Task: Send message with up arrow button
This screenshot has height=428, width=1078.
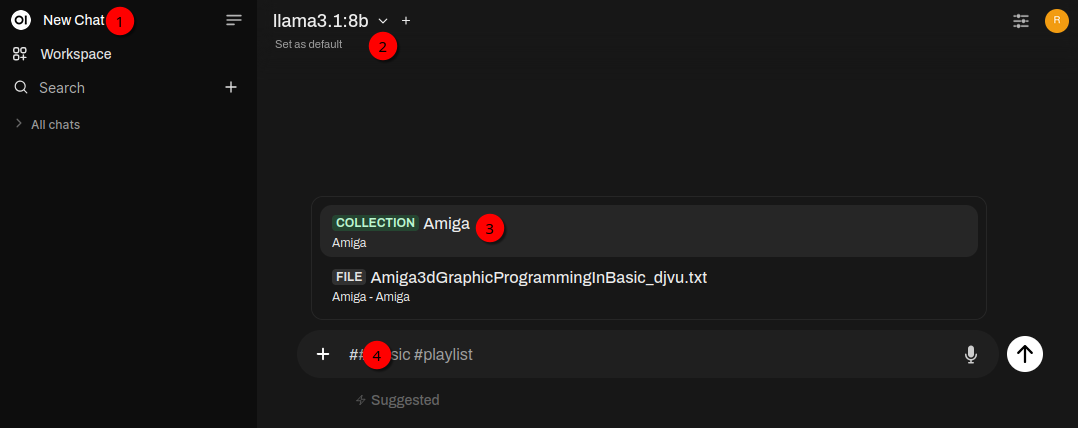Action: [x=1025, y=353]
